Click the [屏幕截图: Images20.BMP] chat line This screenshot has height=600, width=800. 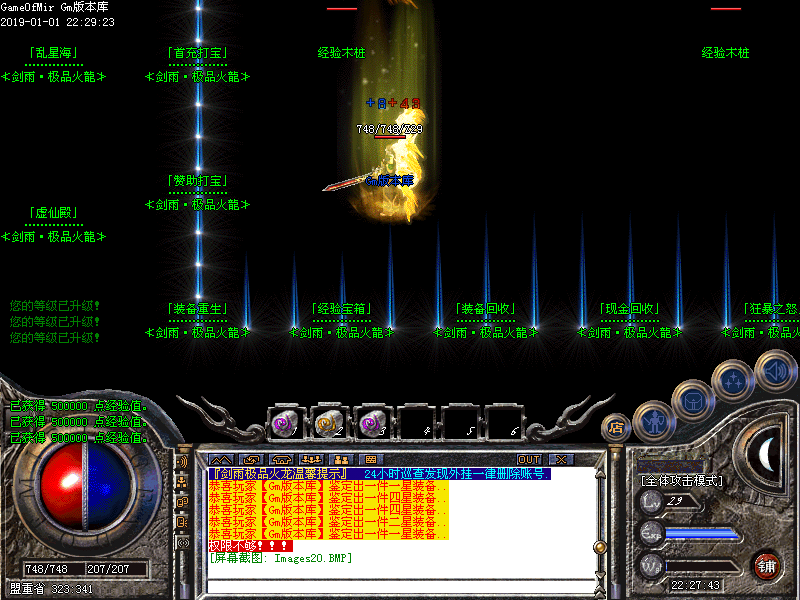pos(281,558)
